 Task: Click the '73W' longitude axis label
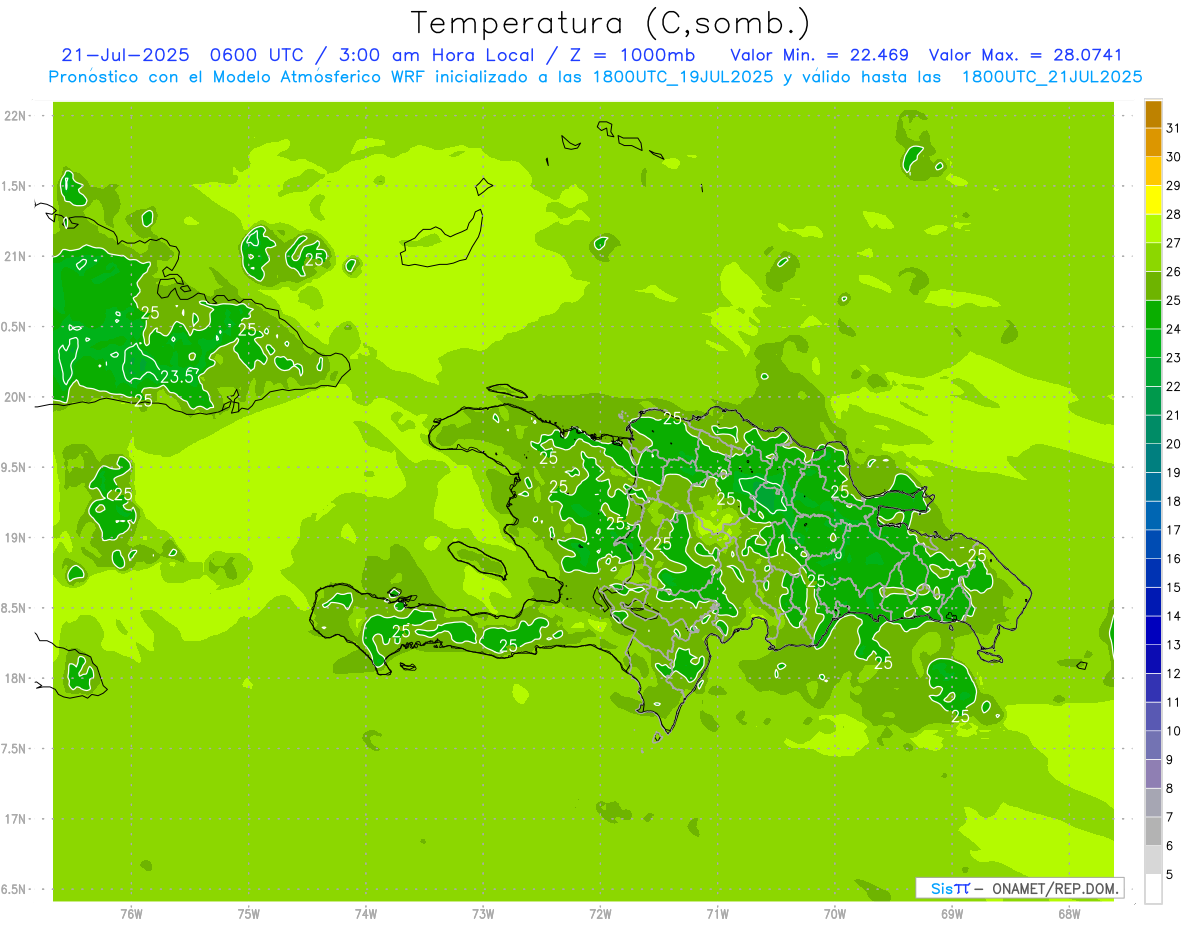point(483,914)
